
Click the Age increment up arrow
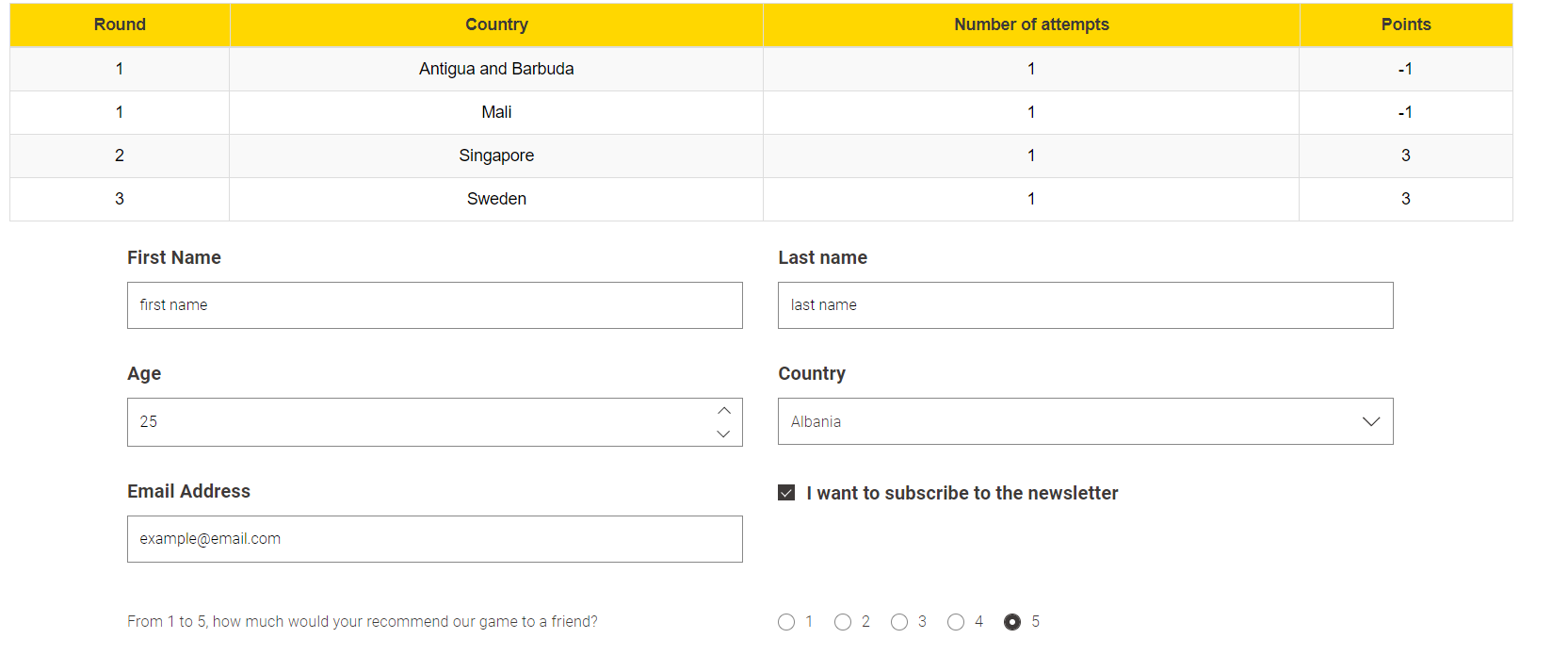[723, 411]
